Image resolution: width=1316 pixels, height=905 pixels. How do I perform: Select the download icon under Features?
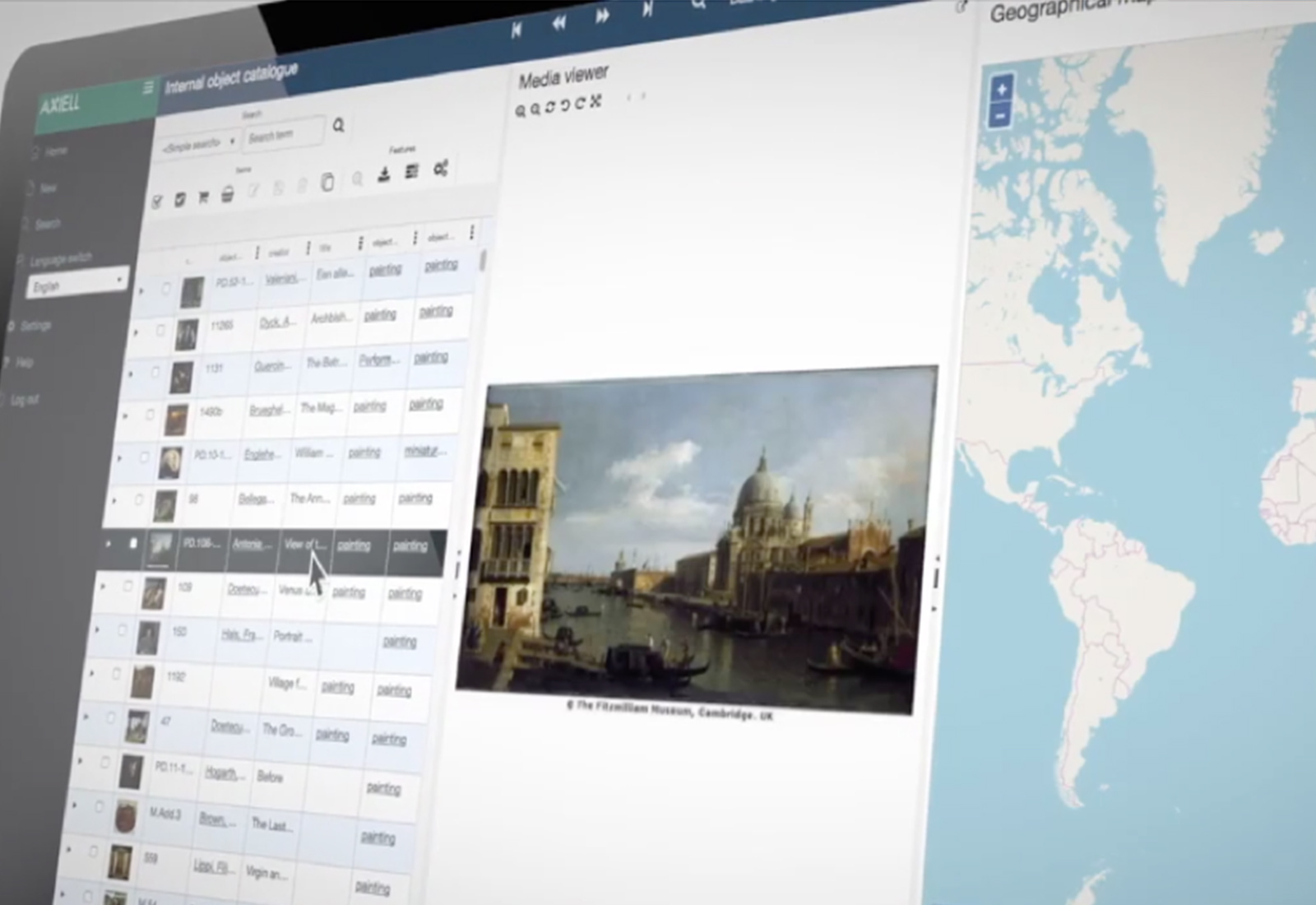[x=384, y=173]
